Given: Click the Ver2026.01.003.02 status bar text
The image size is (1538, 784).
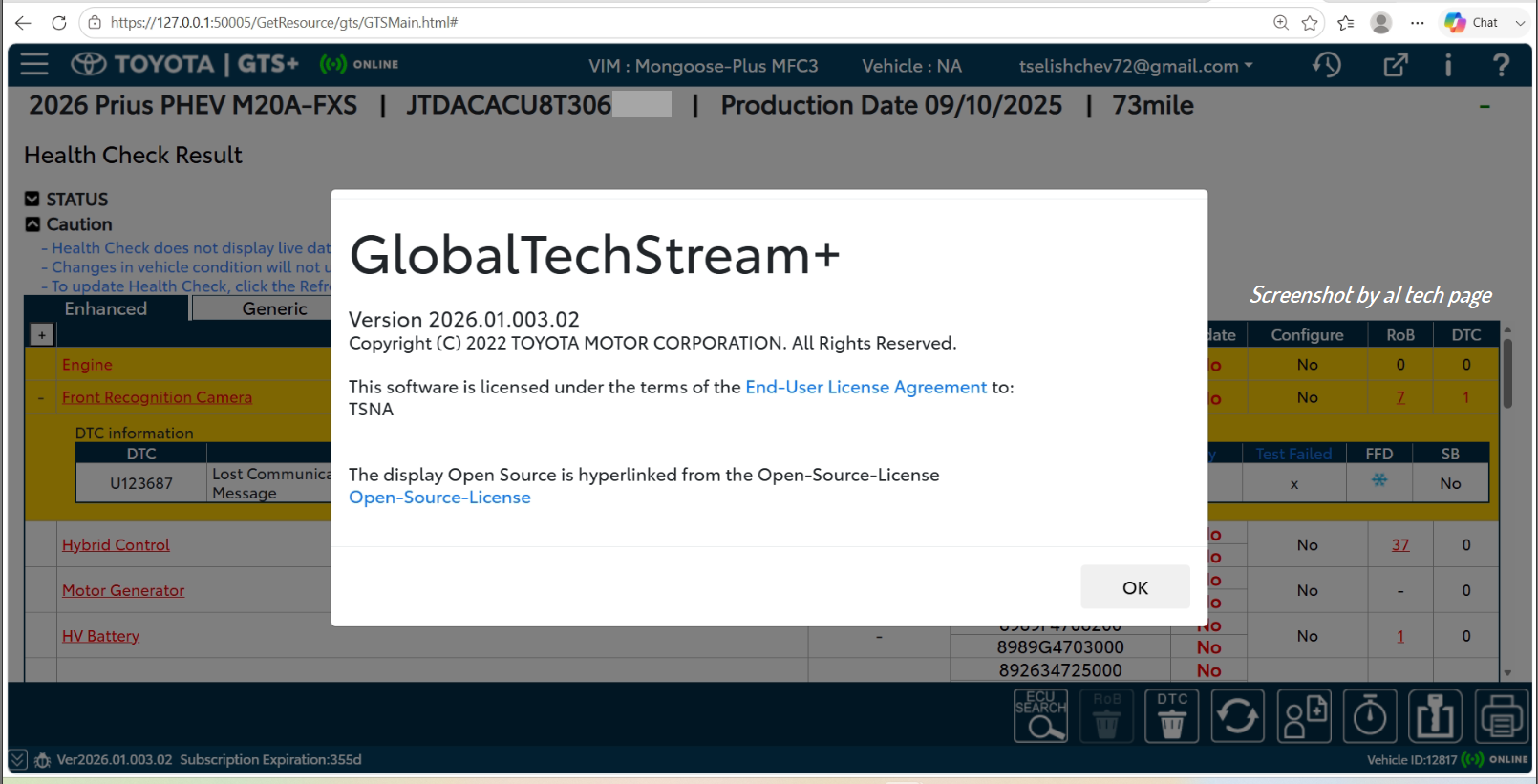Looking at the screenshot, I should tap(115, 760).
